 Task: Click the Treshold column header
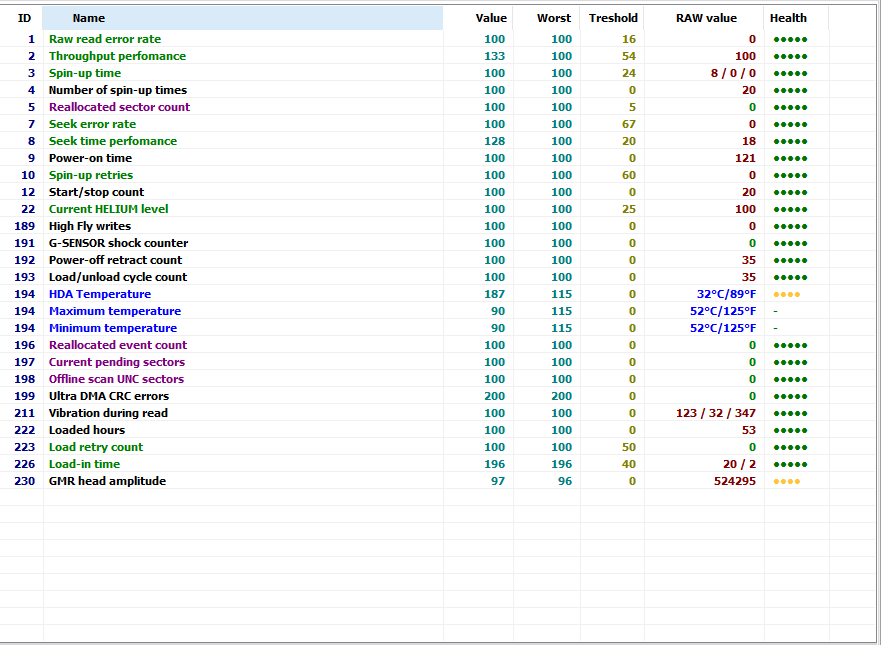click(612, 18)
